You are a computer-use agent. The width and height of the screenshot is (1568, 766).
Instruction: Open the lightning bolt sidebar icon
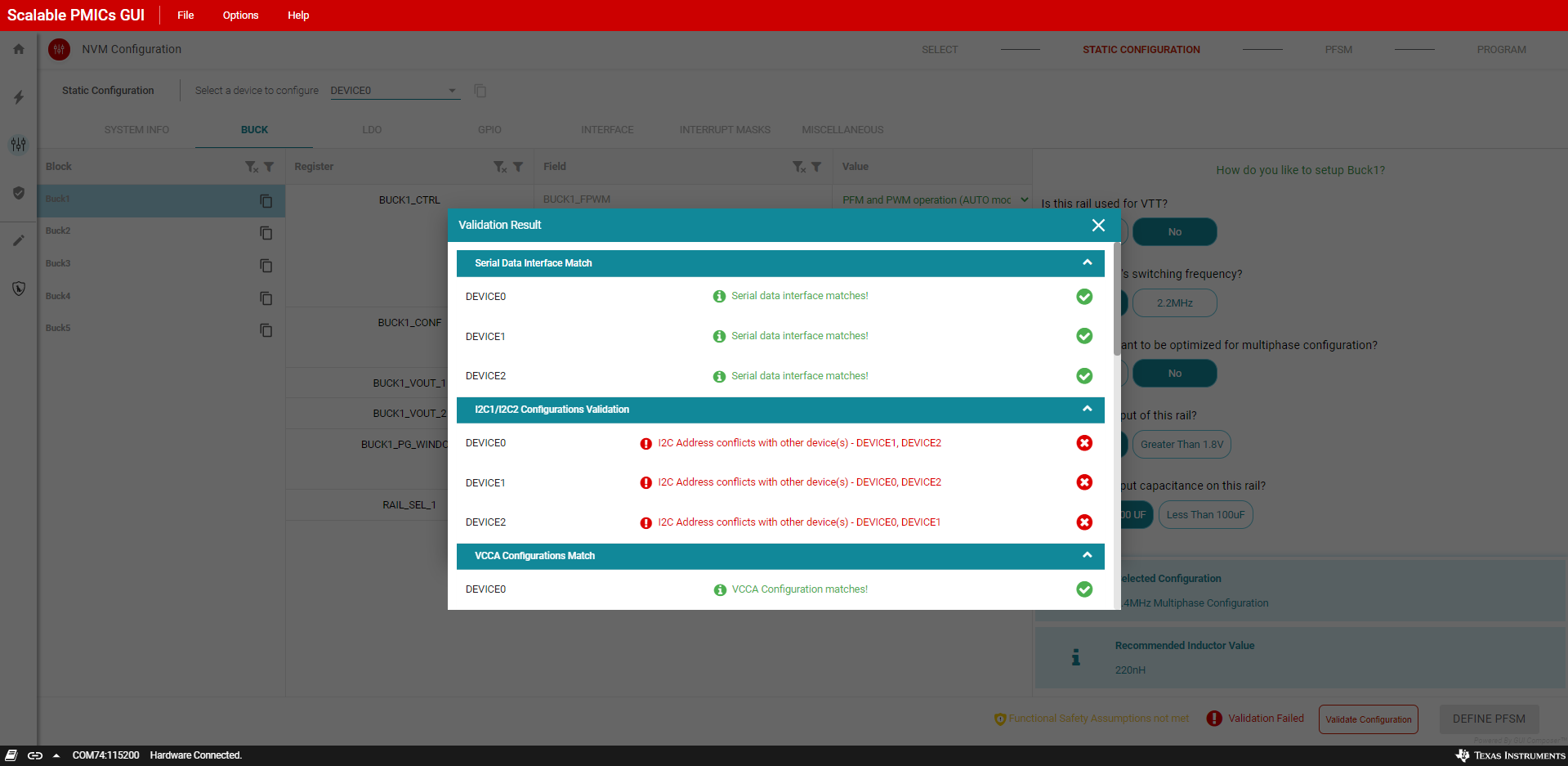click(19, 97)
